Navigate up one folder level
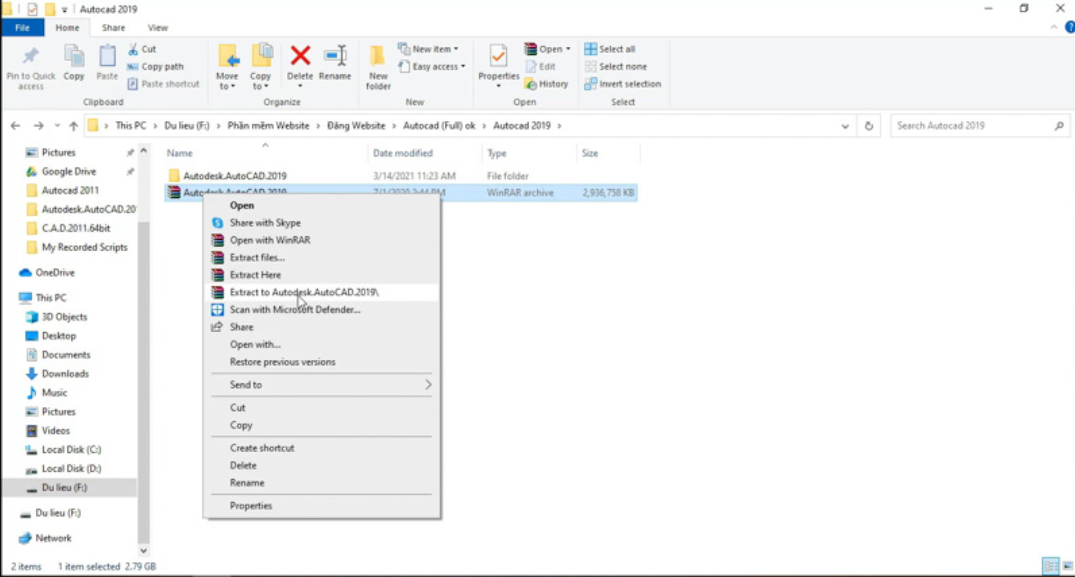Screen dimensions: 1075x577 coord(73,126)
